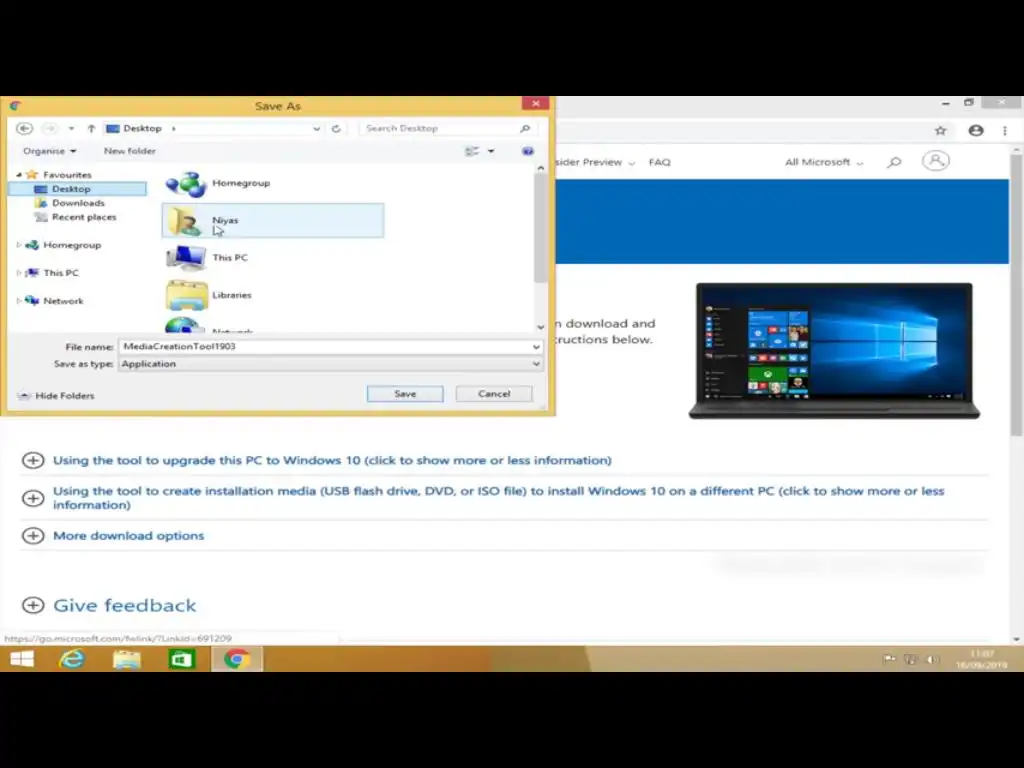This screenshot has width=1024, height=768.
Task: Open recent locations dropdown arrow
Action: pos(71,129)
